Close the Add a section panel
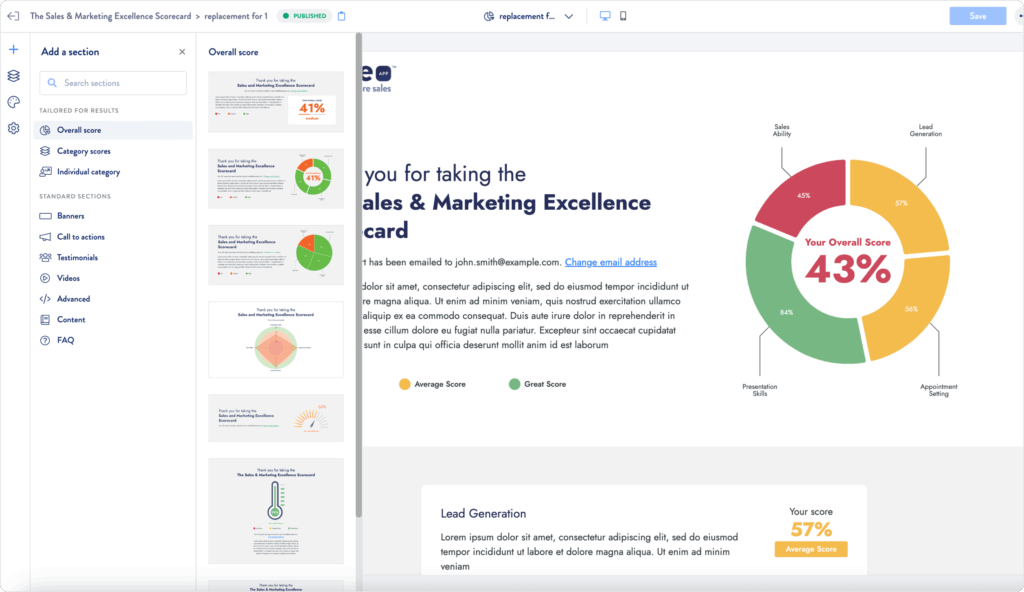Viewport: 1024px width, 592px height. point(182,52)
